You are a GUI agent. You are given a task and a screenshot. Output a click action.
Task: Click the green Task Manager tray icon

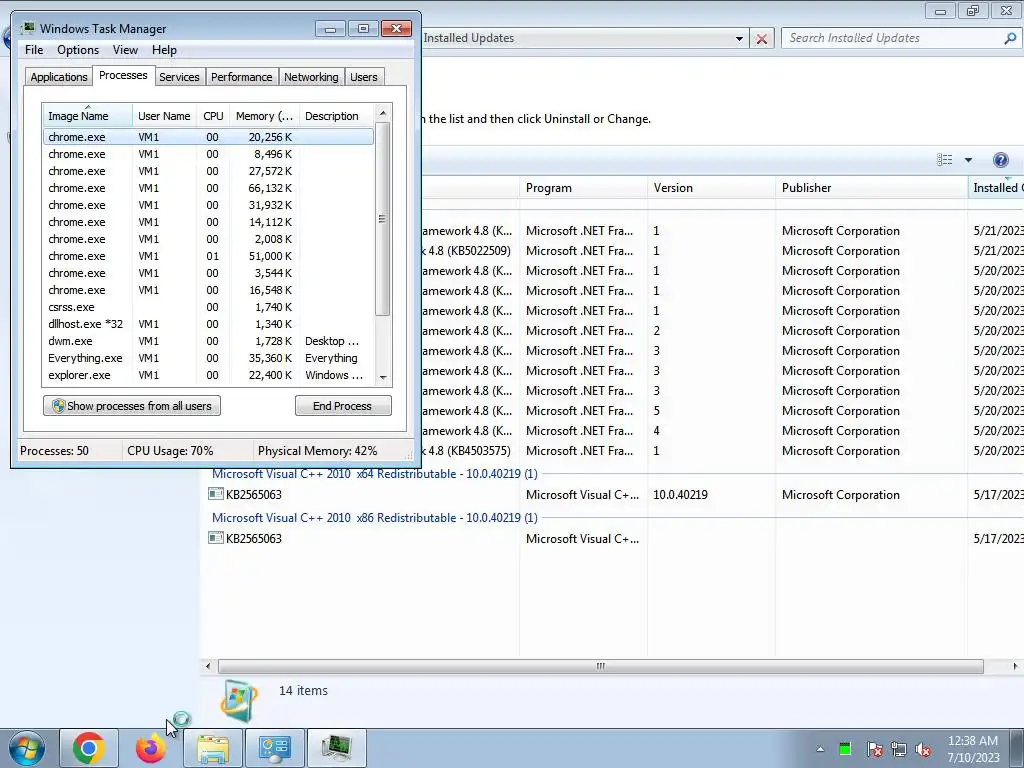point(845,749)
